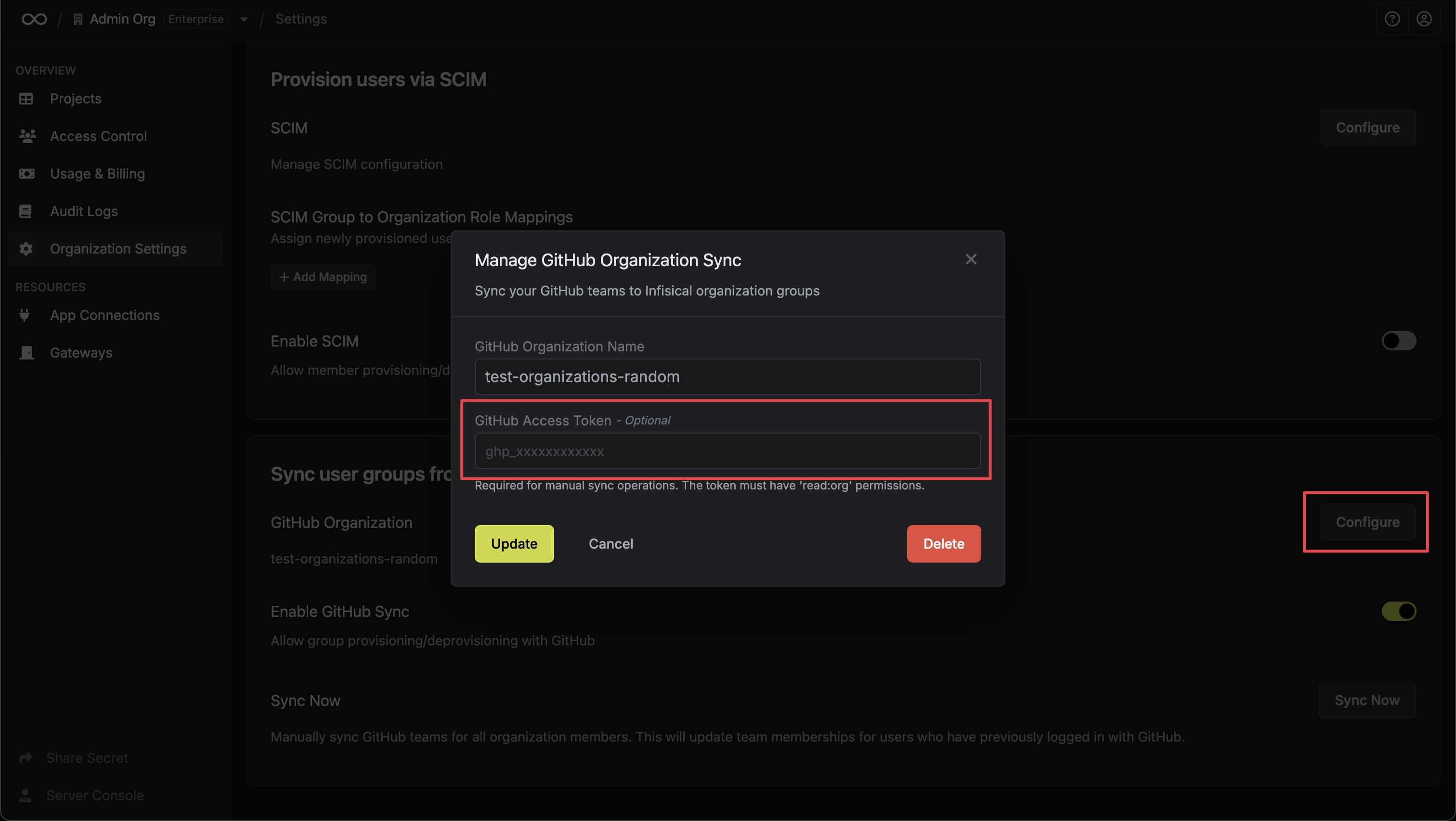Click the Gateways door icon
Screen dimensions: 1456x821
(x=26, y=353)
